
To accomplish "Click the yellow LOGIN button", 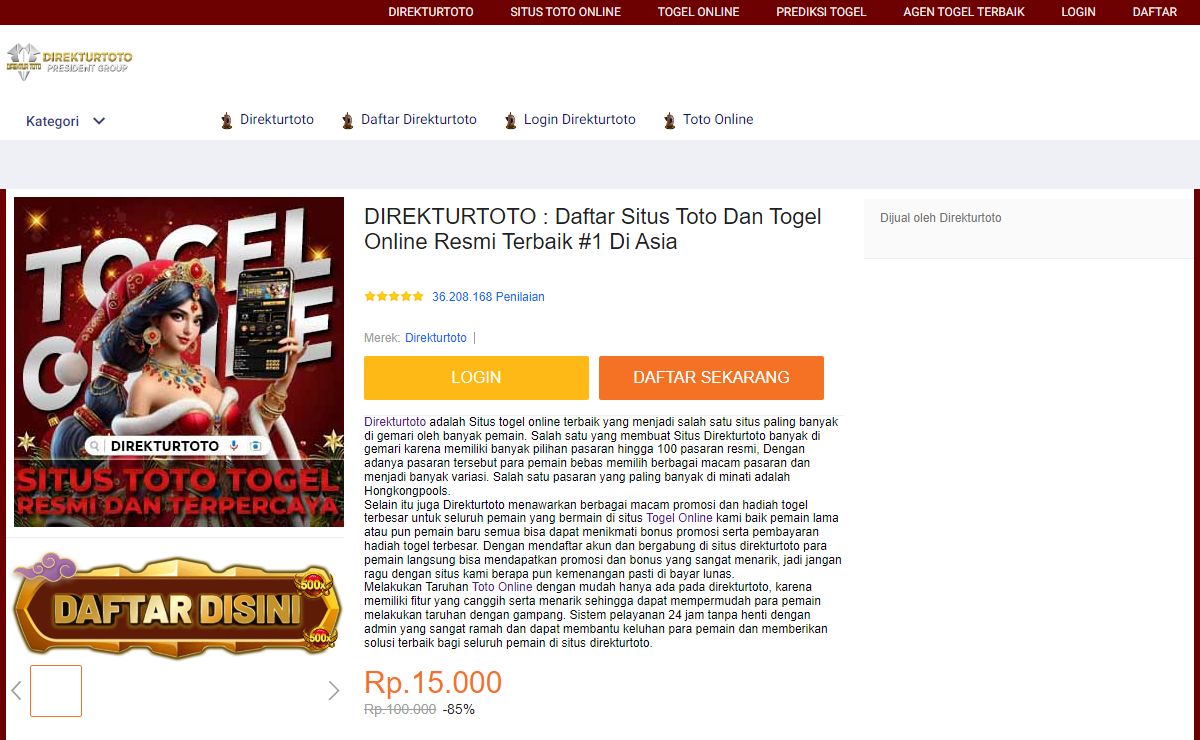I will [476, 378].
